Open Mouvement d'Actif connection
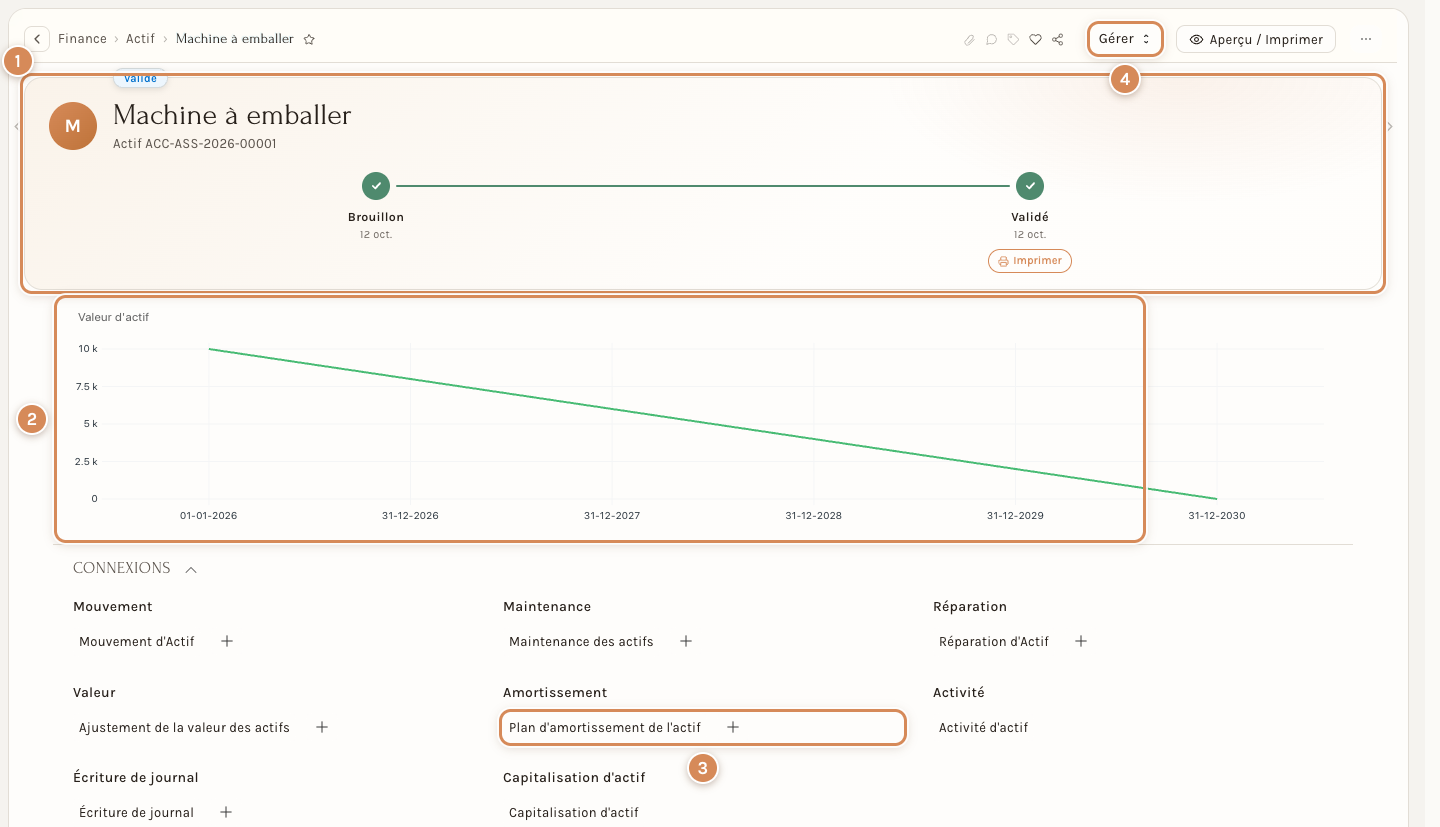 coord(137,641)
